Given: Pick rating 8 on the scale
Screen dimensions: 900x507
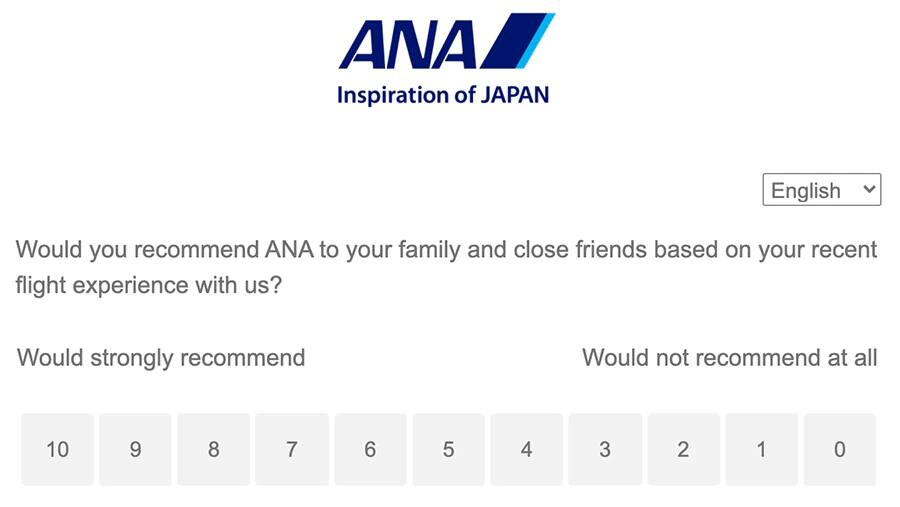Looking at the screenshot, I should pos(213,450).
